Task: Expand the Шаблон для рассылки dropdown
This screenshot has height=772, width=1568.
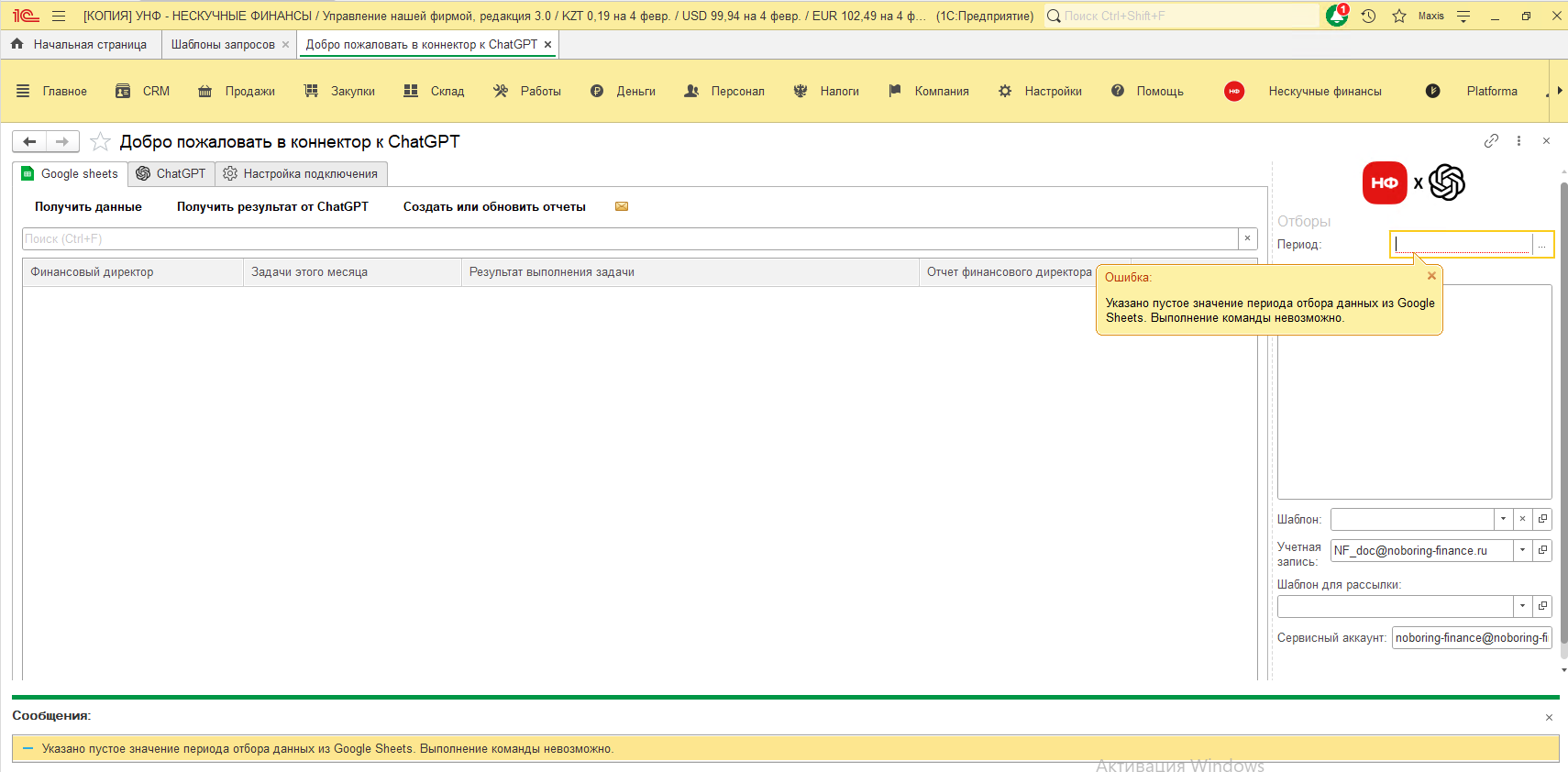Action: pyautogui.click(x=1522, y=606)
